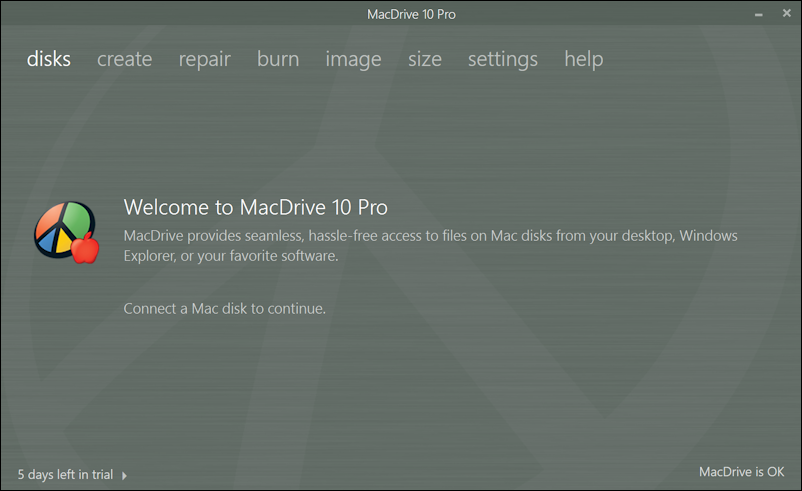Open the settings tab

(x=503, y=60)
